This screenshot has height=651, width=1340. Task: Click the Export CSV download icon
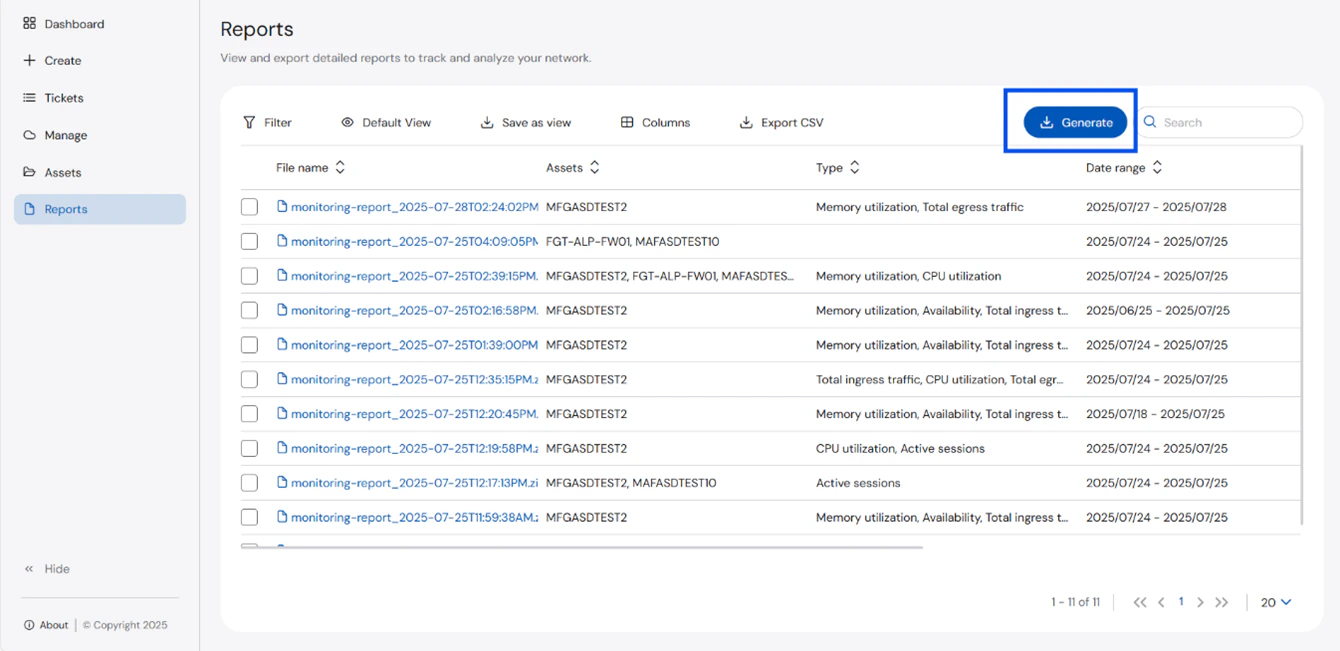(745, 122)
